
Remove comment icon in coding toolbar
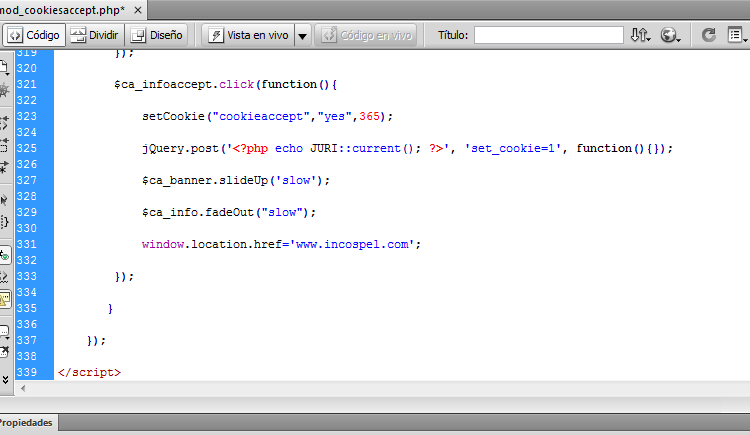(x=4, y=352)
